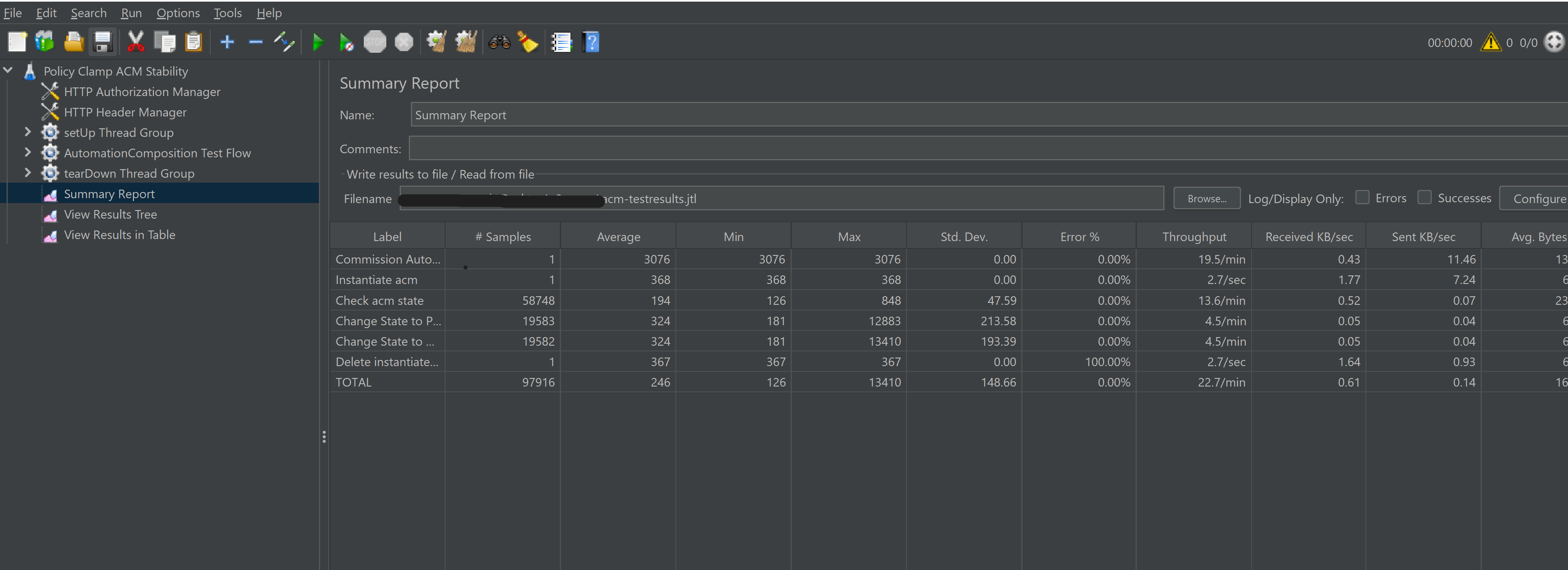Open the Function helper list icon

pyautogui.click(x=561, y=42)
